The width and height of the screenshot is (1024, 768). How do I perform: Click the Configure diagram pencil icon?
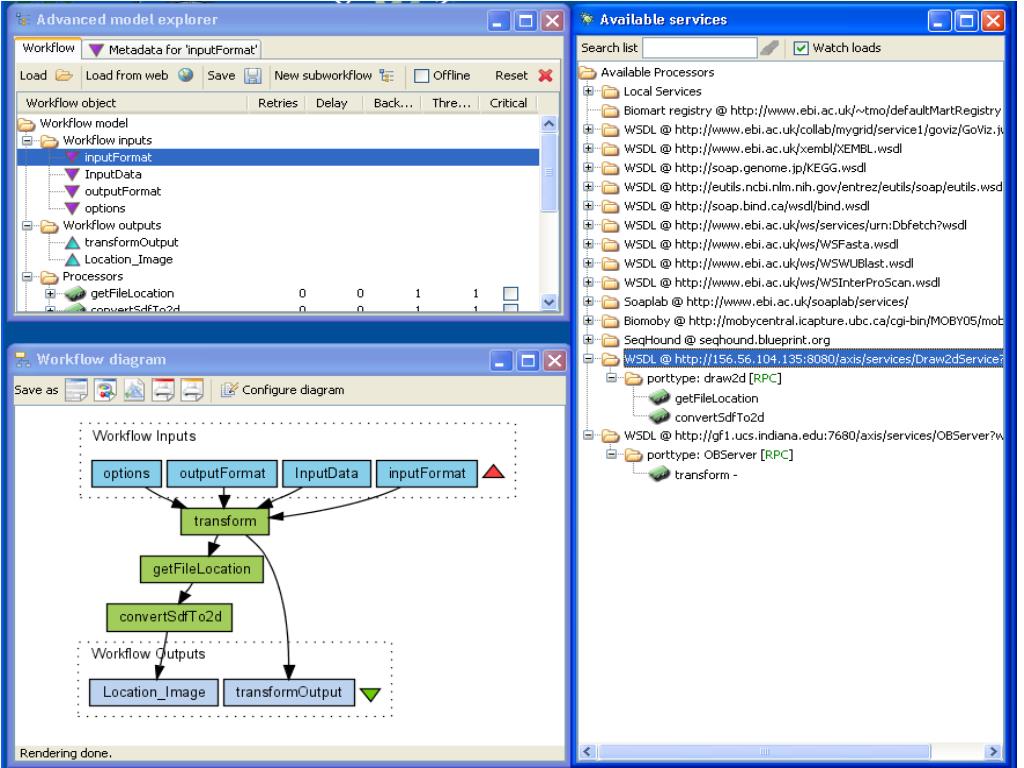point(229,390)
